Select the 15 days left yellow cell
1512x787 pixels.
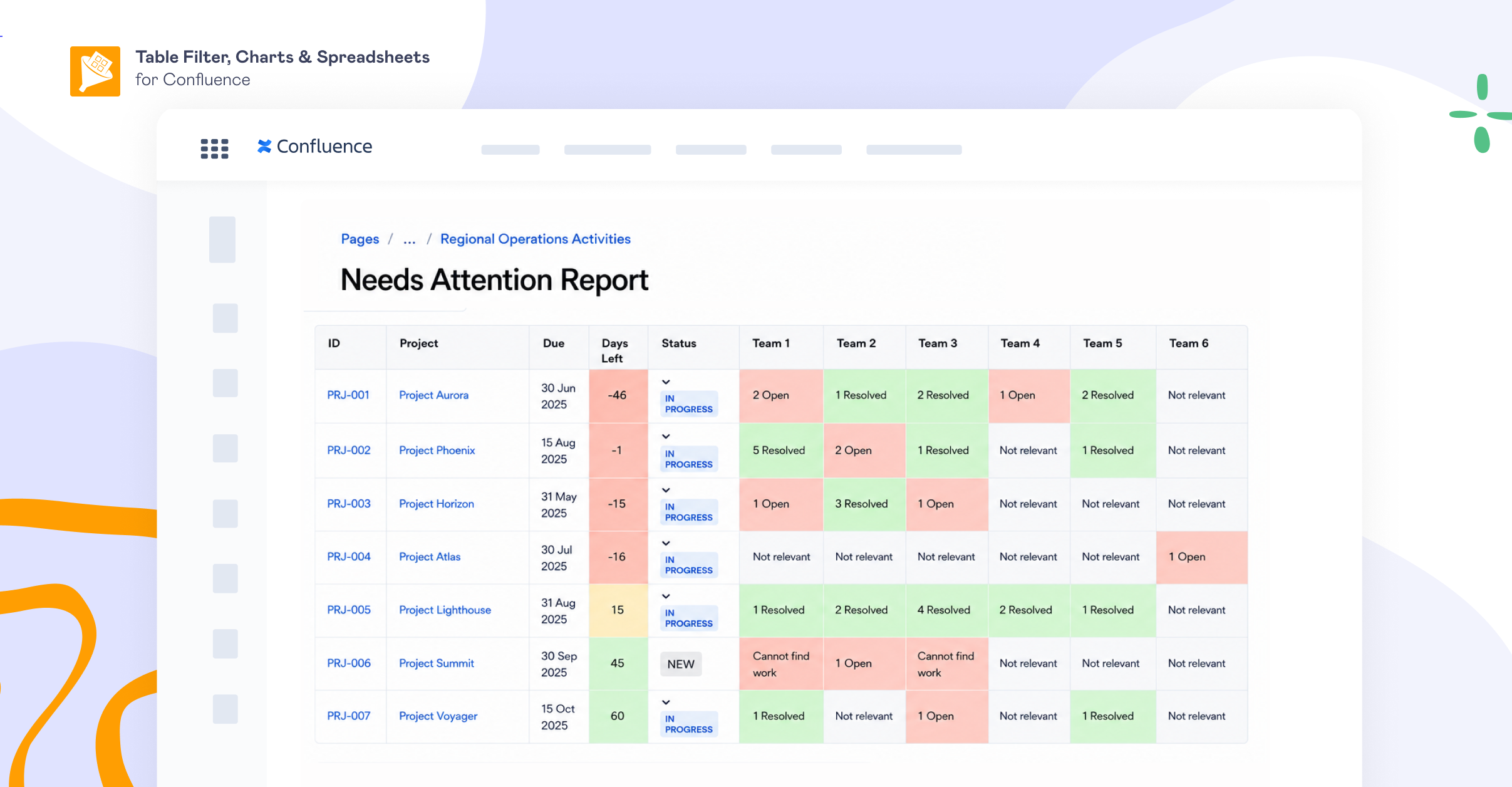(x=618, y=611)
